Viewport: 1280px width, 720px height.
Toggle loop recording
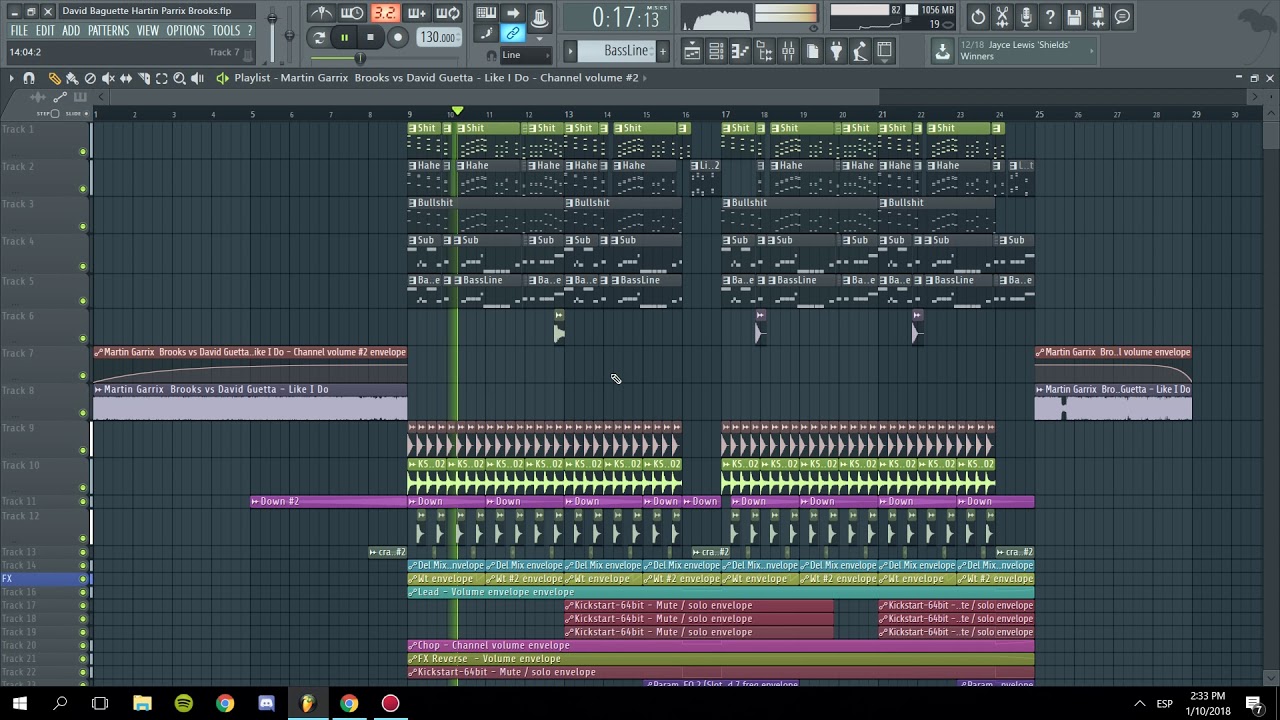tap(448, 13)
